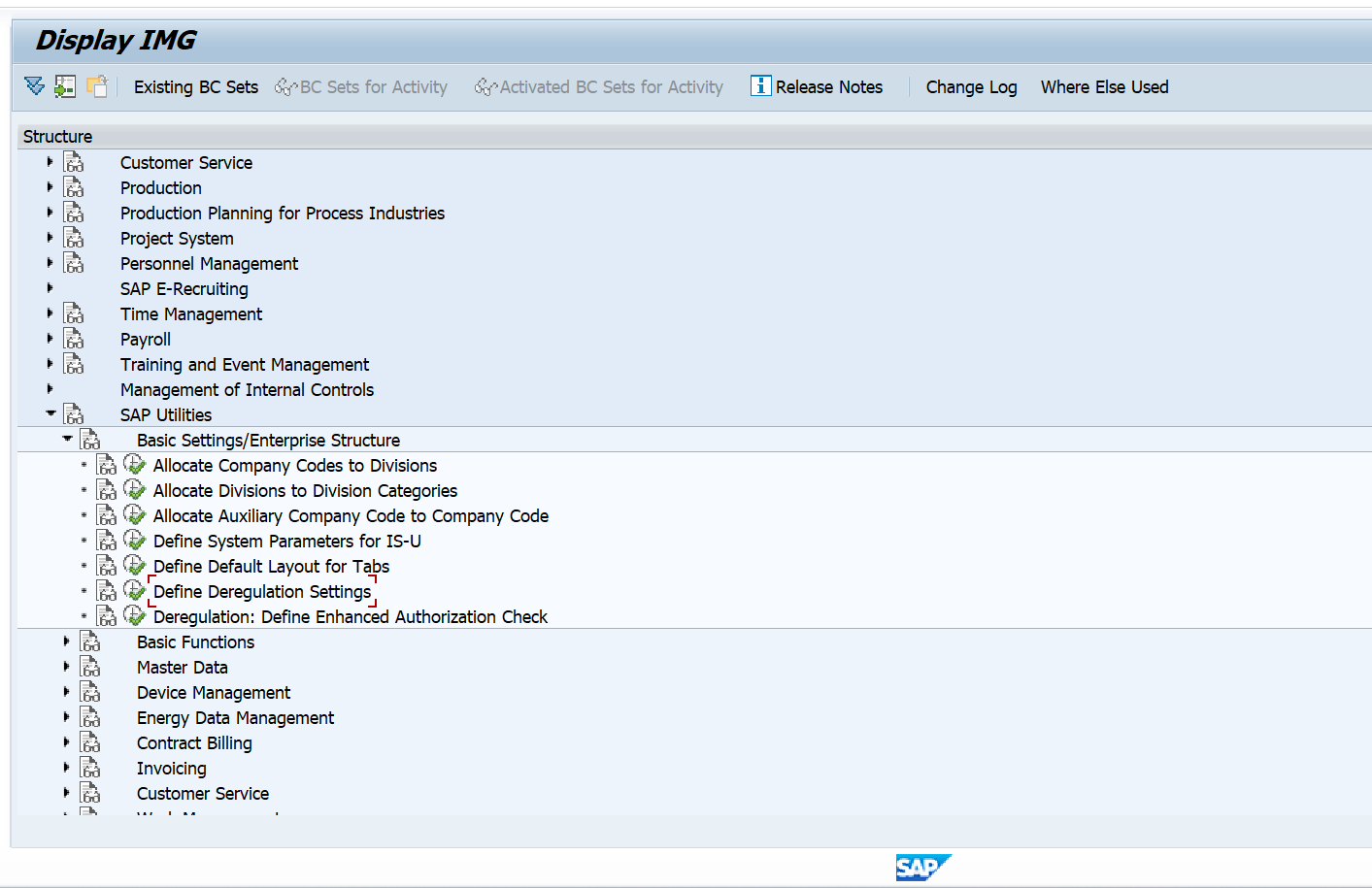Open documentation icon for Project System

tap(74, 238)
